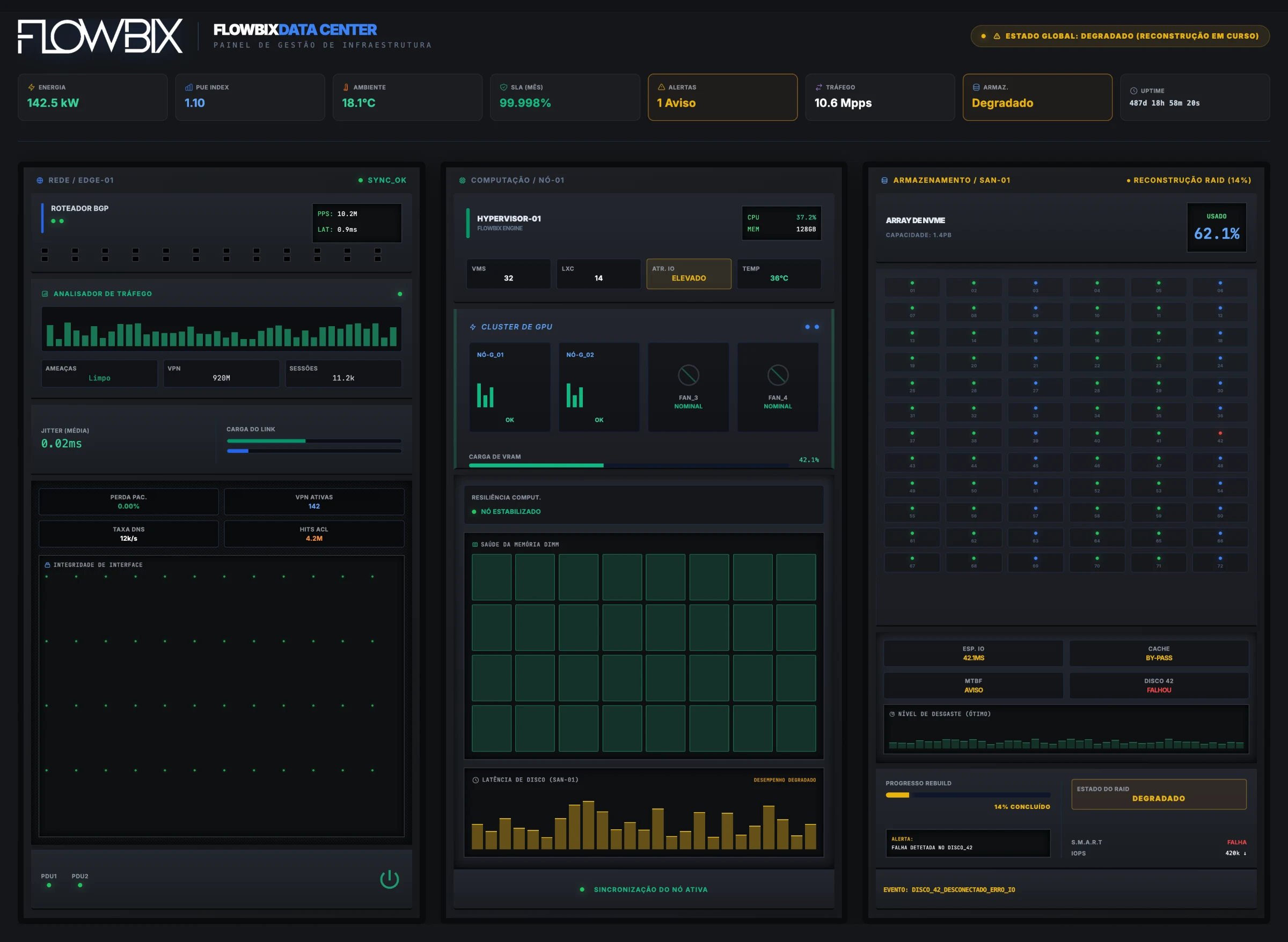The width and height of the screenshot is (1288, 942).
Task: Toggle the PDU1 status indicator
Action: 49,885
